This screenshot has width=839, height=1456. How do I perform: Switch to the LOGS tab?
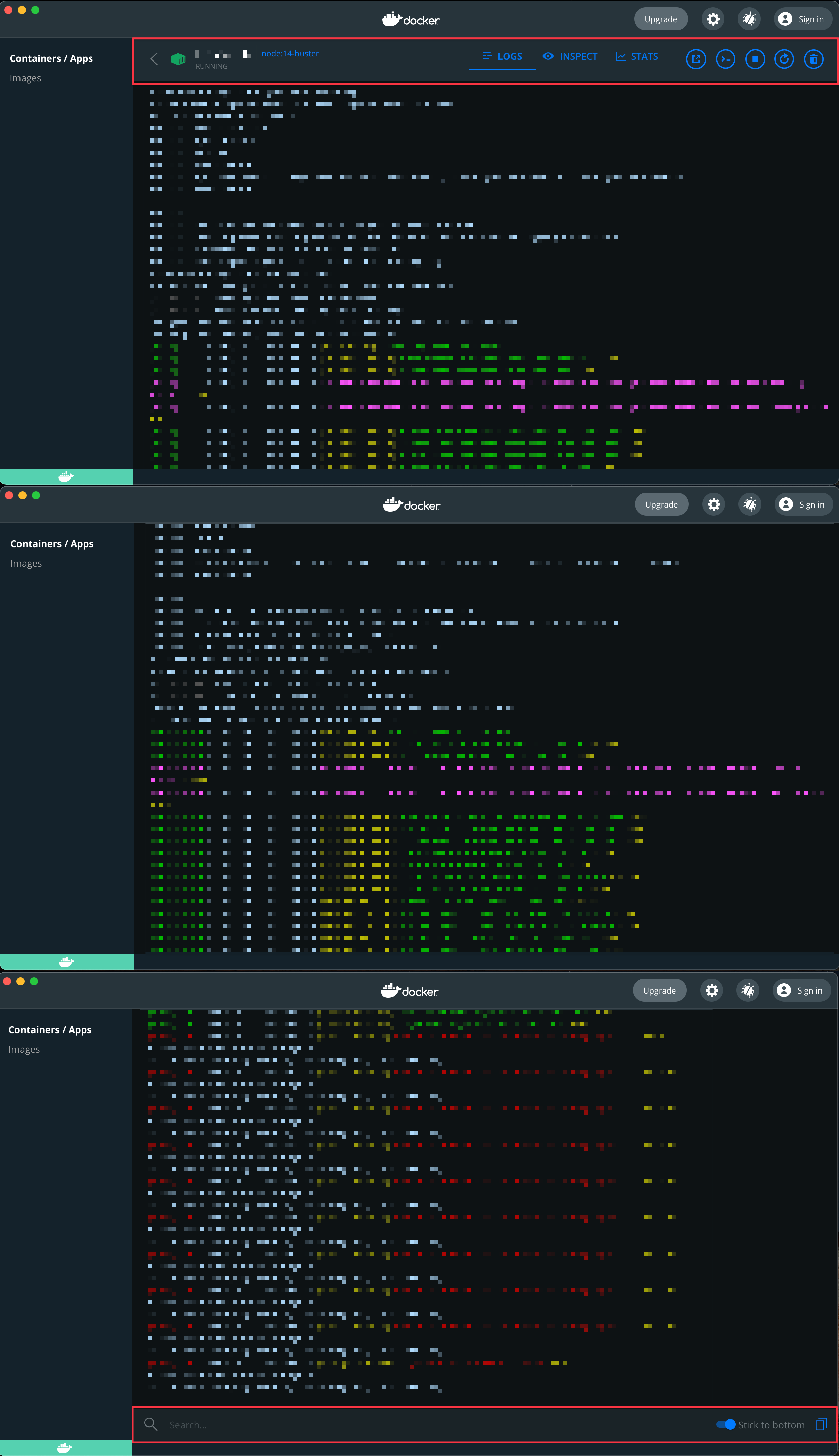(x=502, y=56)
